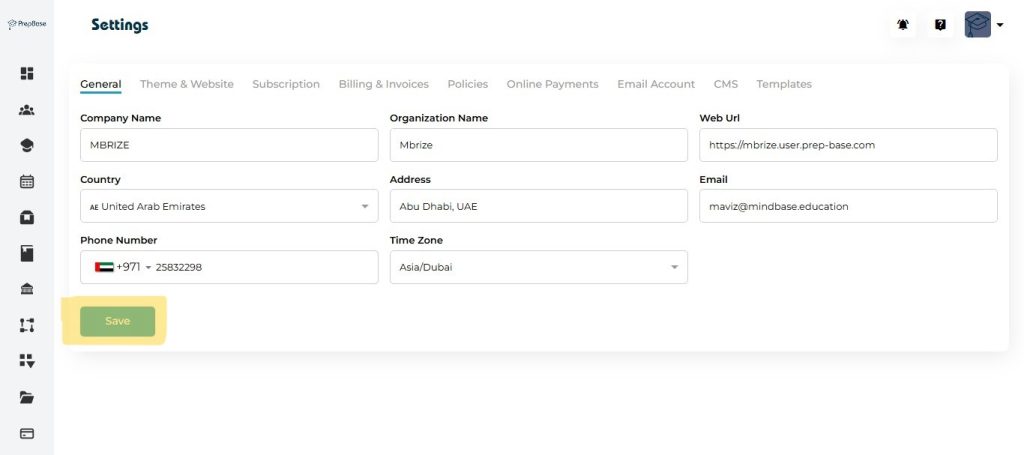1024x455 pixels.
Task: Expand the user profile menu arrow
Action: pyautogui.click(x=999, y=26)
